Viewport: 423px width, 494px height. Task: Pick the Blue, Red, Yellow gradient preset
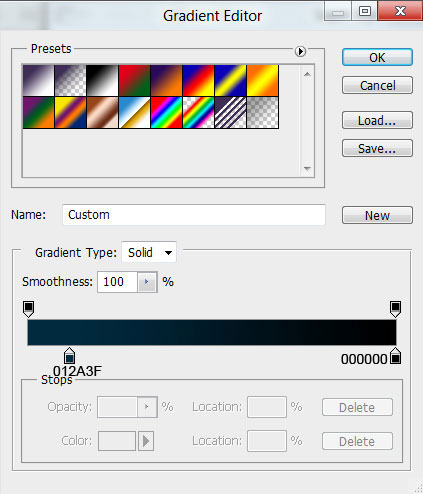pos(198,80)
